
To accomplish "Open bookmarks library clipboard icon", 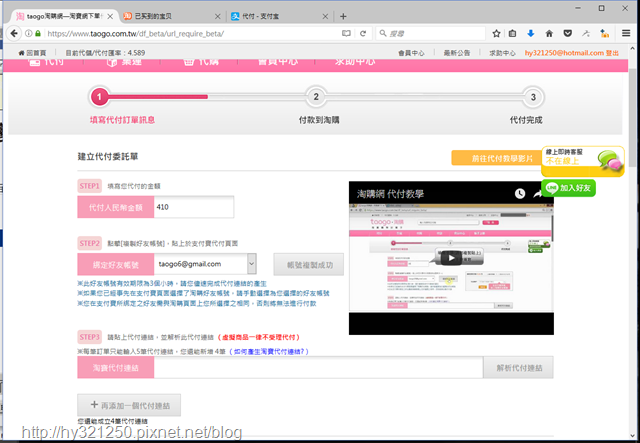I will 513,33.
